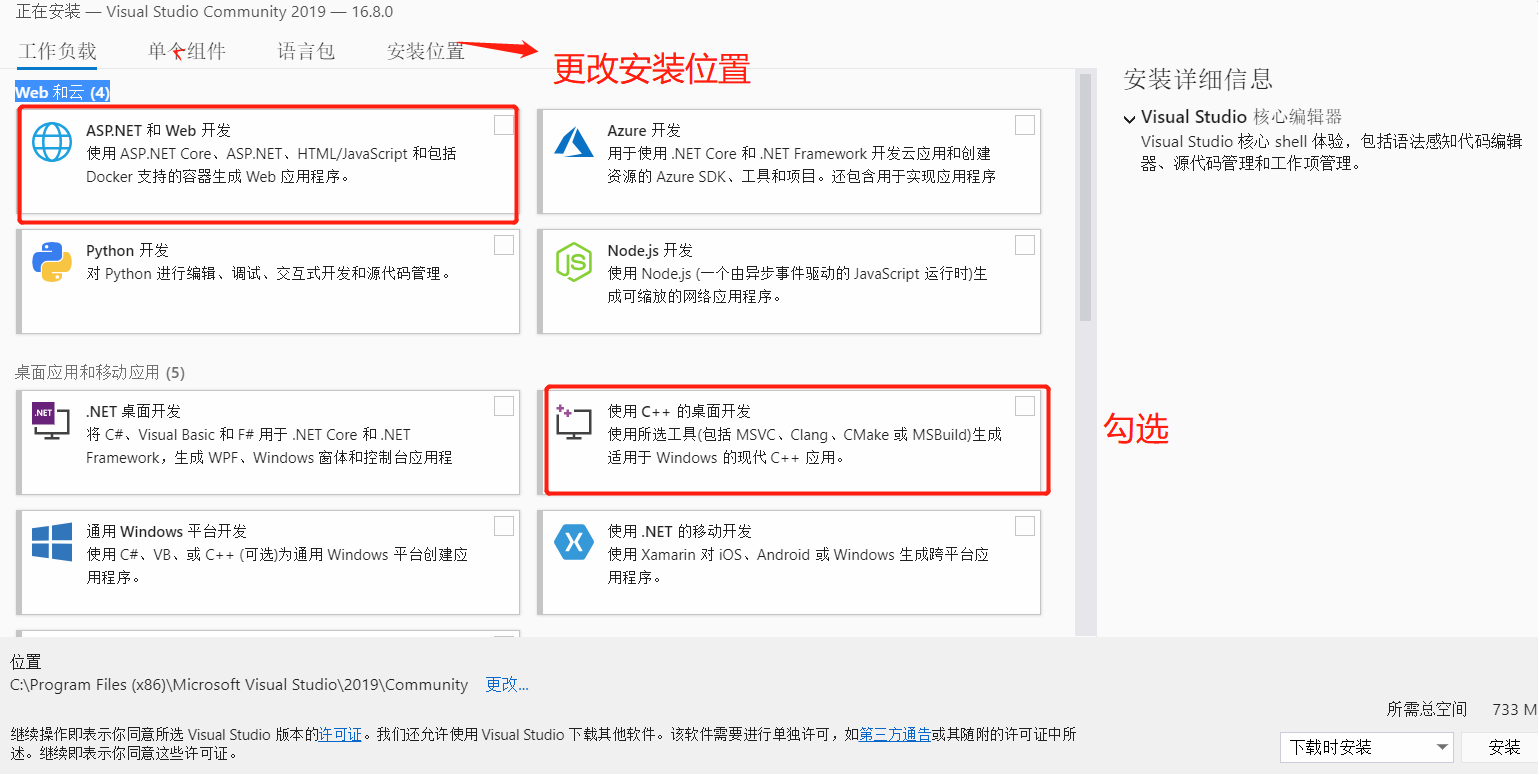
Task: Click the C++ desktop development monitor icon
Action: point(574,423)
